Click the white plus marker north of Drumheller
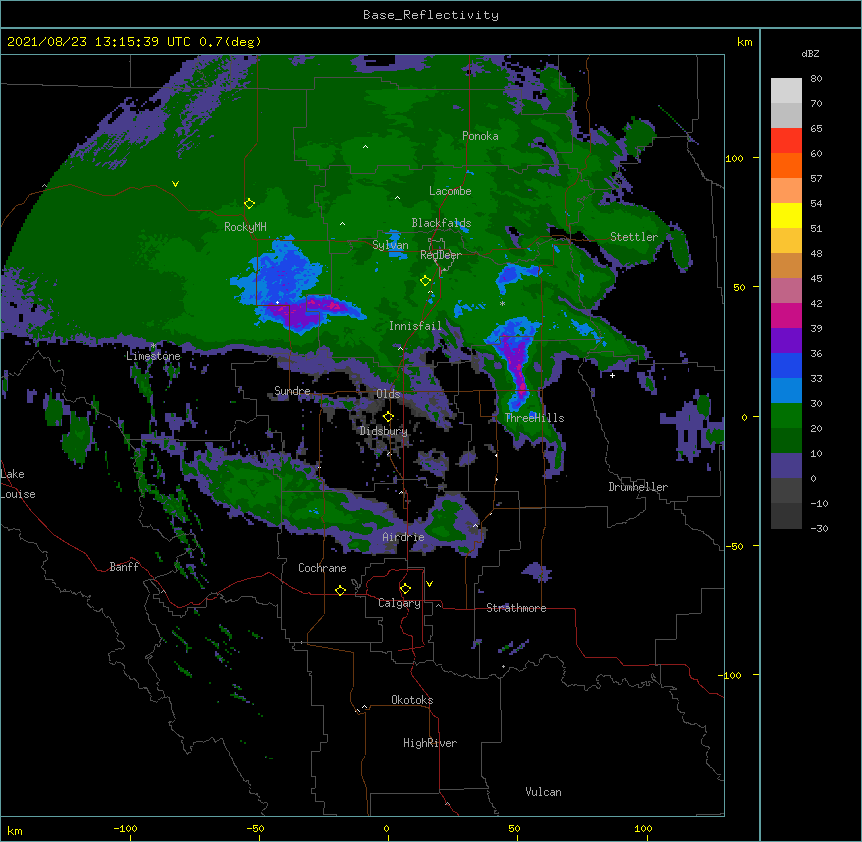862x842 pixels. coord(612,375)
